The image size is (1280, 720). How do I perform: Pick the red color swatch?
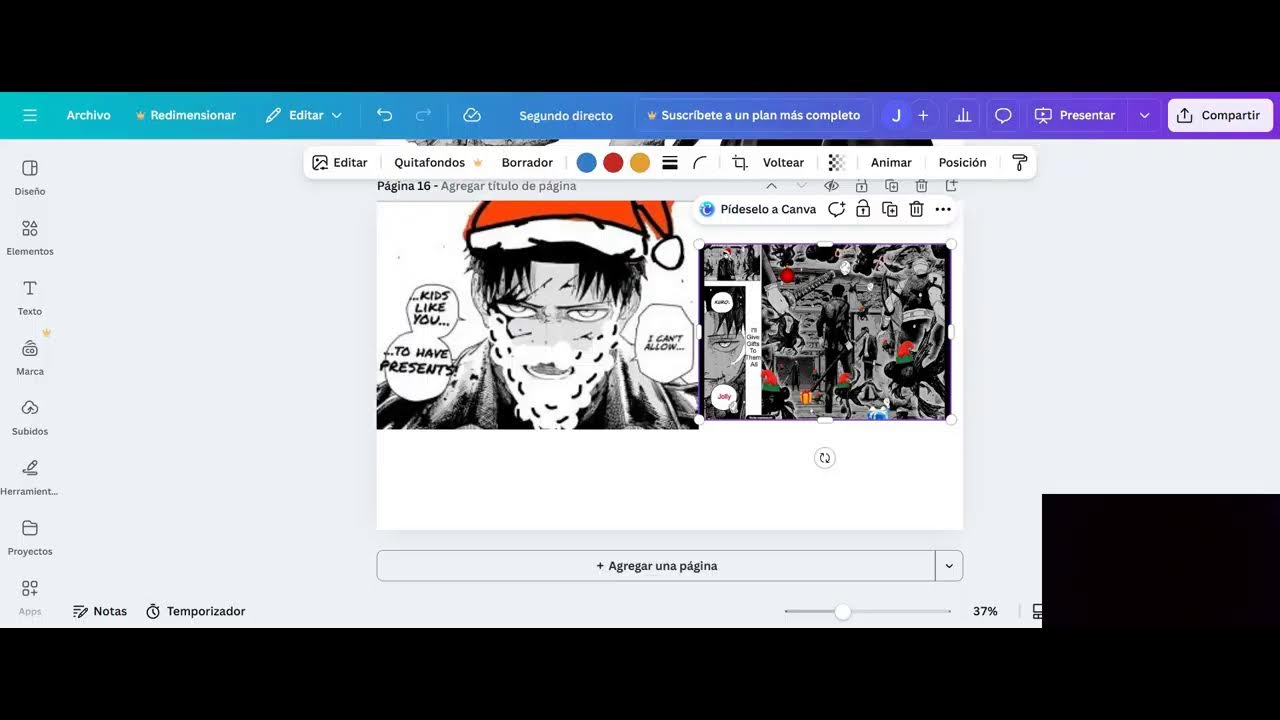pyautogui.click(x=613, y=162)
